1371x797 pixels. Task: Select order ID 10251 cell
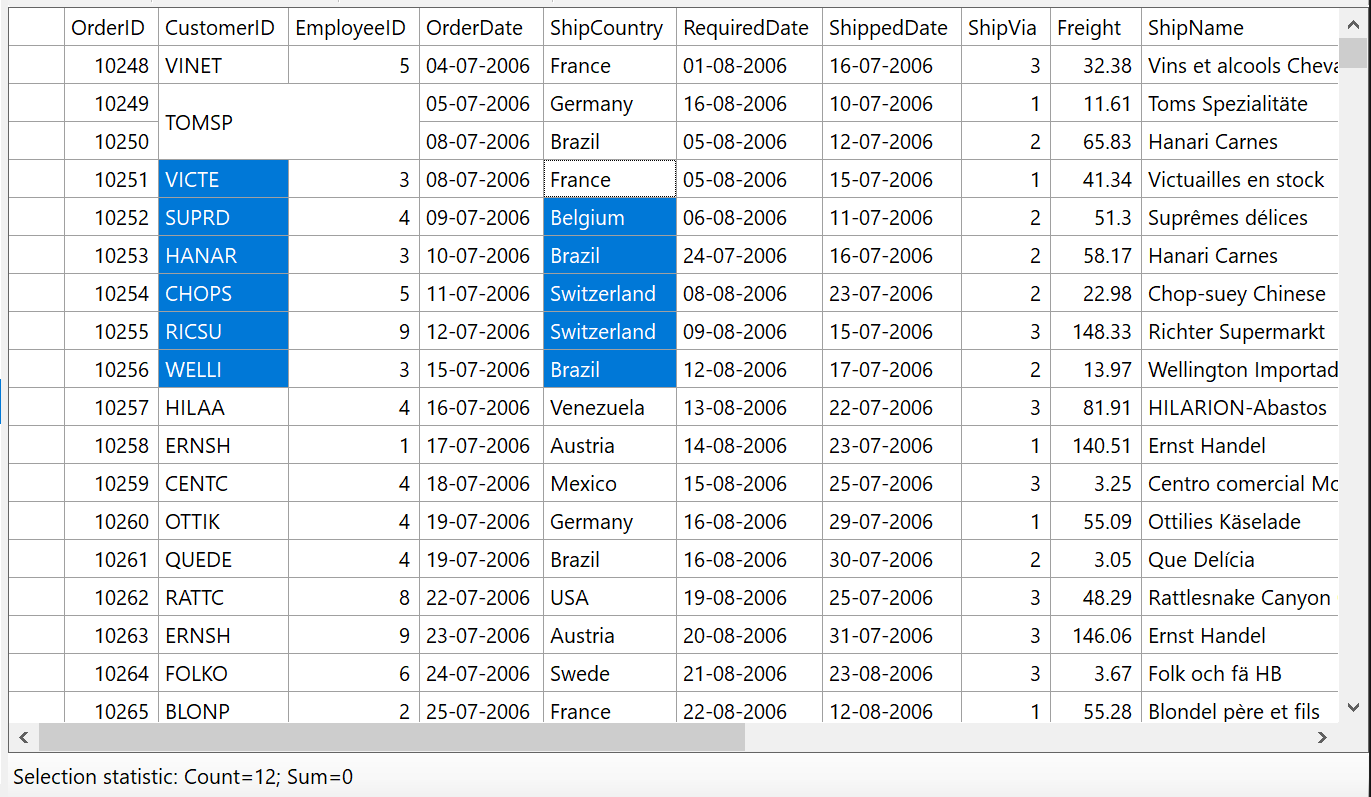tap(111, 180)
